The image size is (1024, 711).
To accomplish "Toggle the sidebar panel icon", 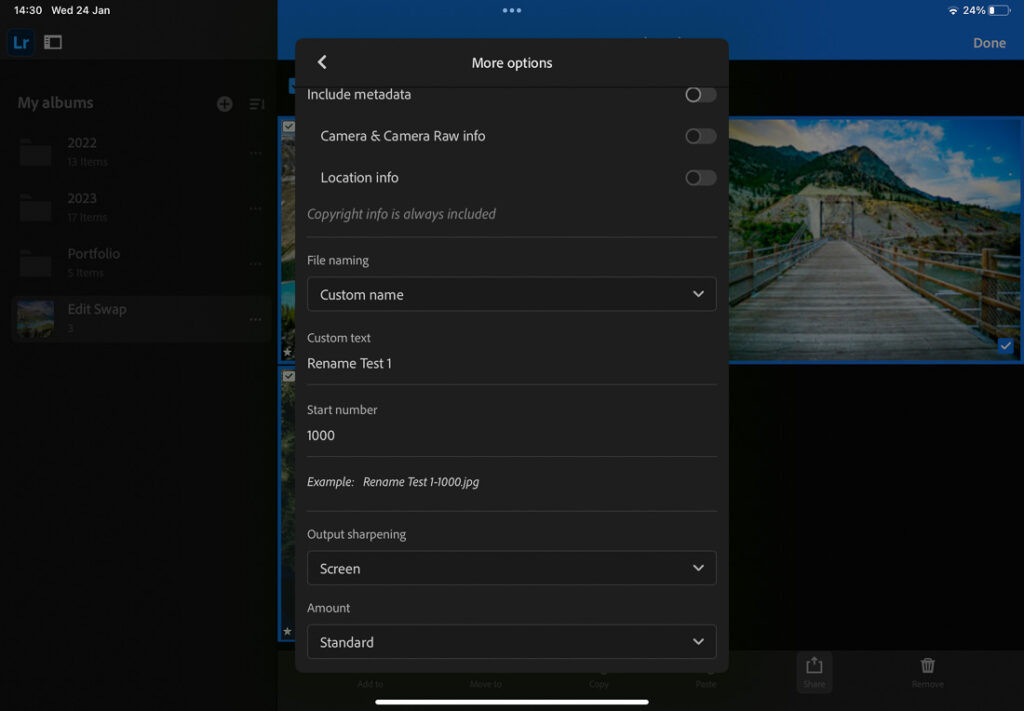I will coord(53,42).
